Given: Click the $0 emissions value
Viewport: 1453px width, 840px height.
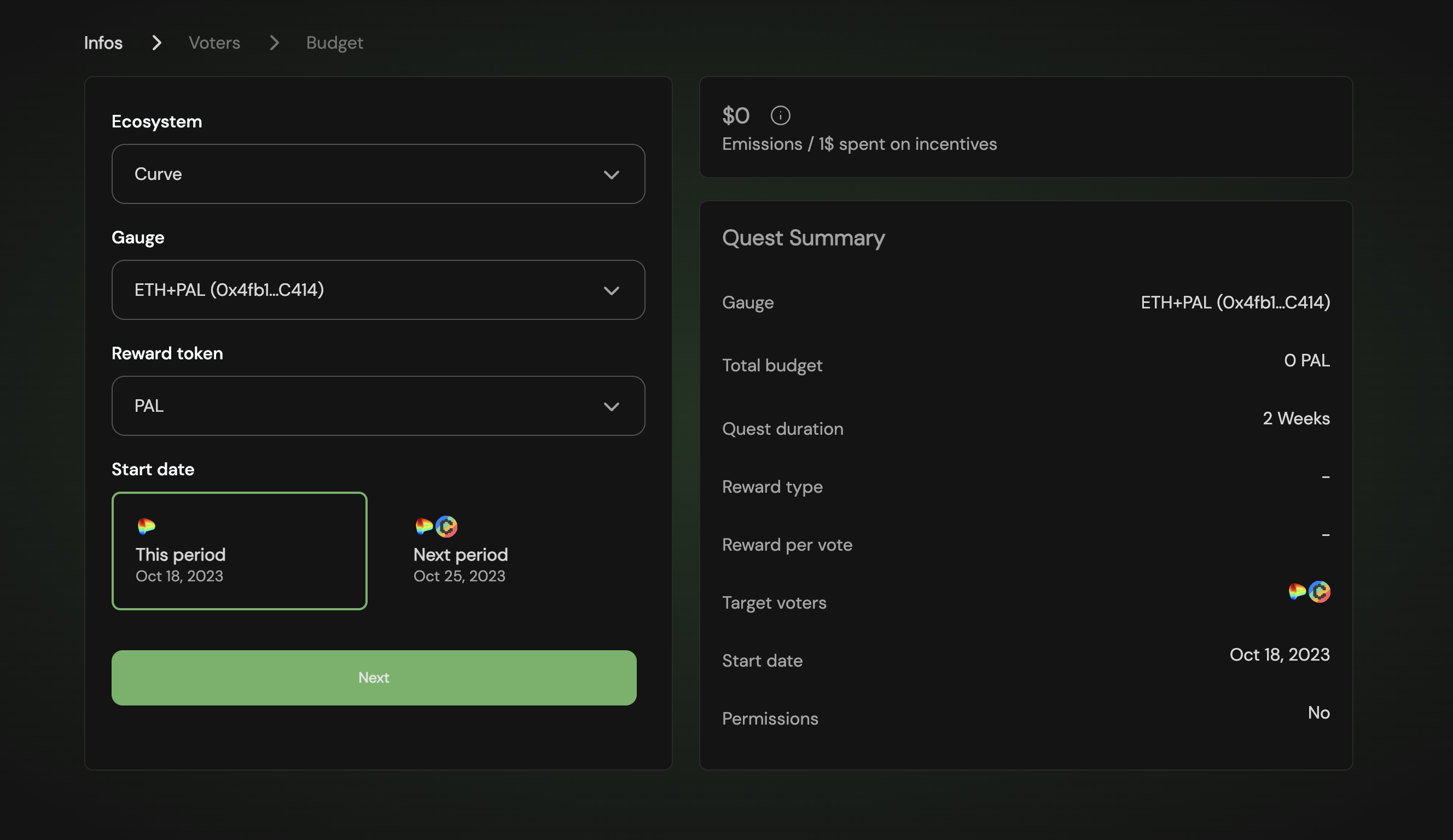Looking at the screenshot, I should [736, 115].
